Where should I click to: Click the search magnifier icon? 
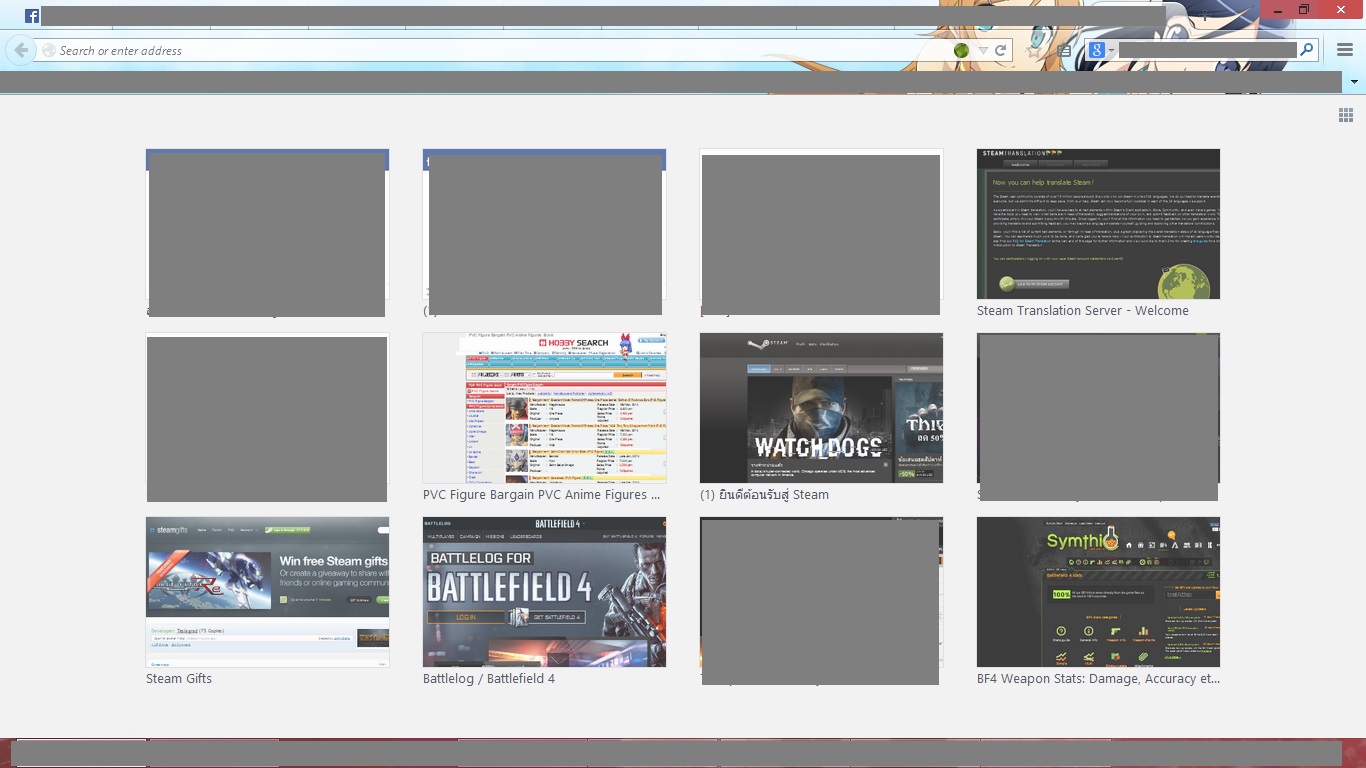pyautogui.click(x=1307, y=49)
